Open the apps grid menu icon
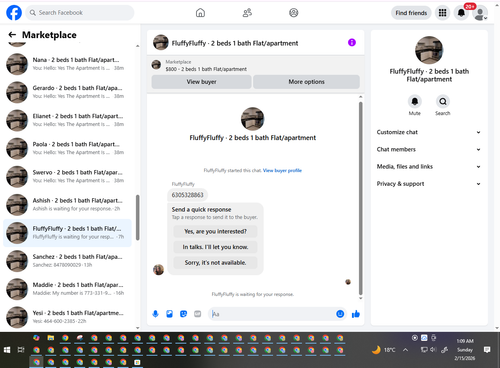Image resolution: width=500 pixels, height=368 pixels. point(442,13)
